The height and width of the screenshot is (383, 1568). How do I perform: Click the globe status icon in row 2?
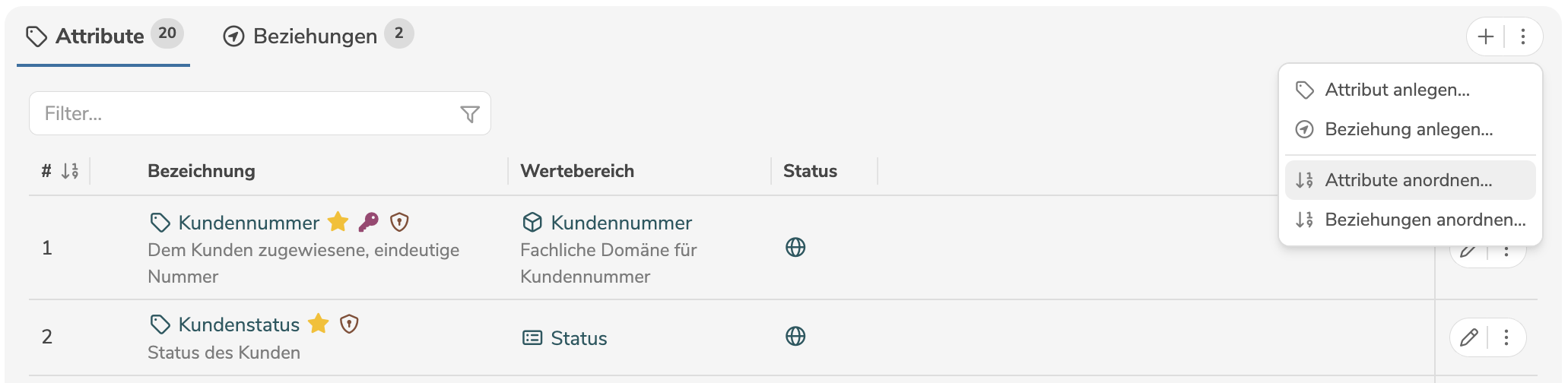(x=795, y=337)
